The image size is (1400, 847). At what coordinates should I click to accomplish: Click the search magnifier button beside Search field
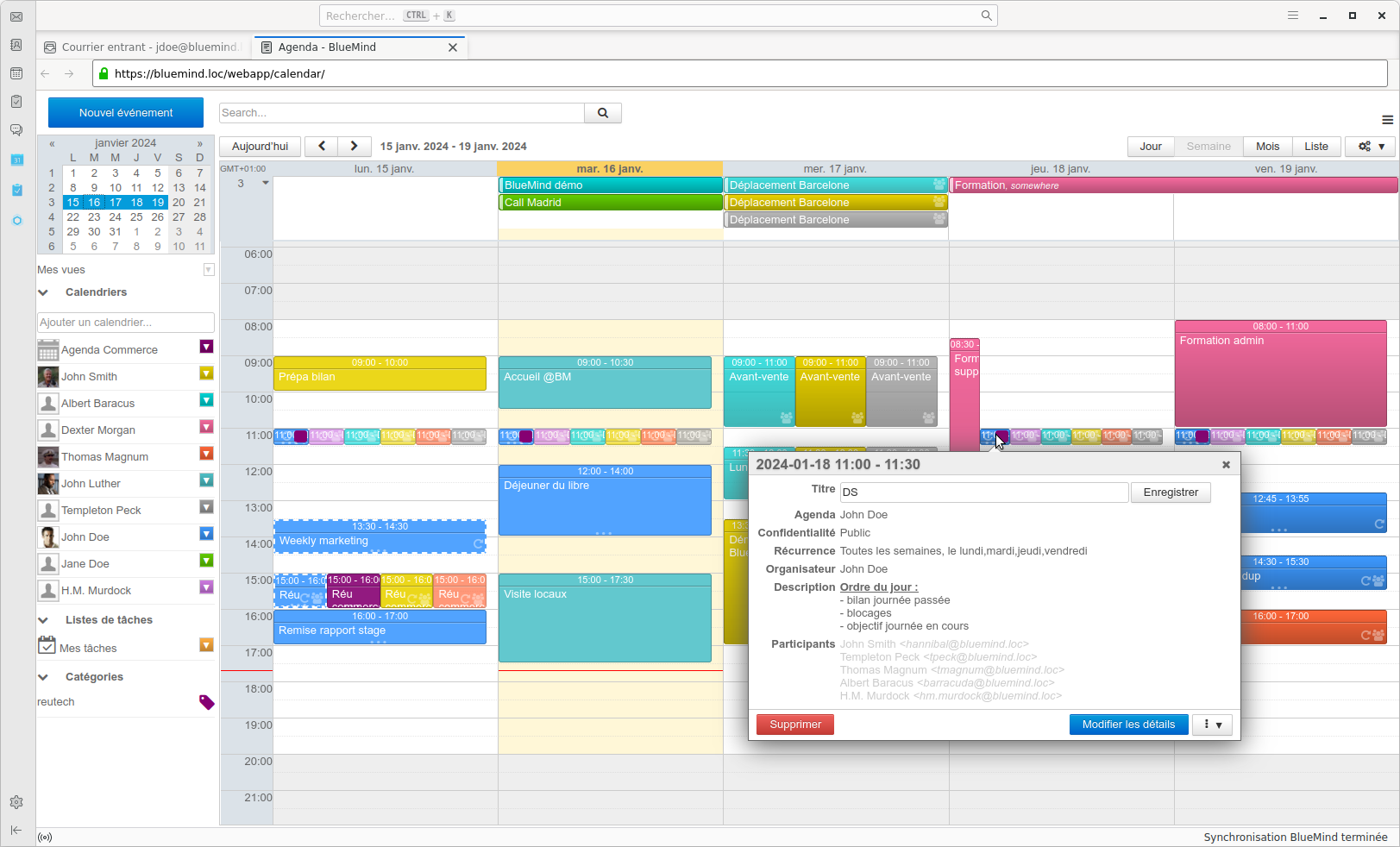point(603,113)
